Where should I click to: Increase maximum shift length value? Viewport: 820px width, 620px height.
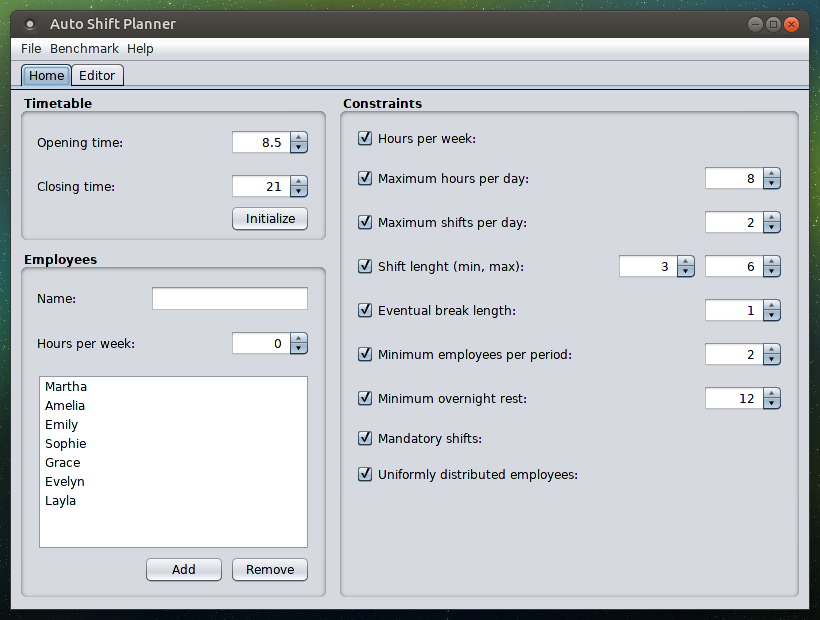tap(771, 261)
